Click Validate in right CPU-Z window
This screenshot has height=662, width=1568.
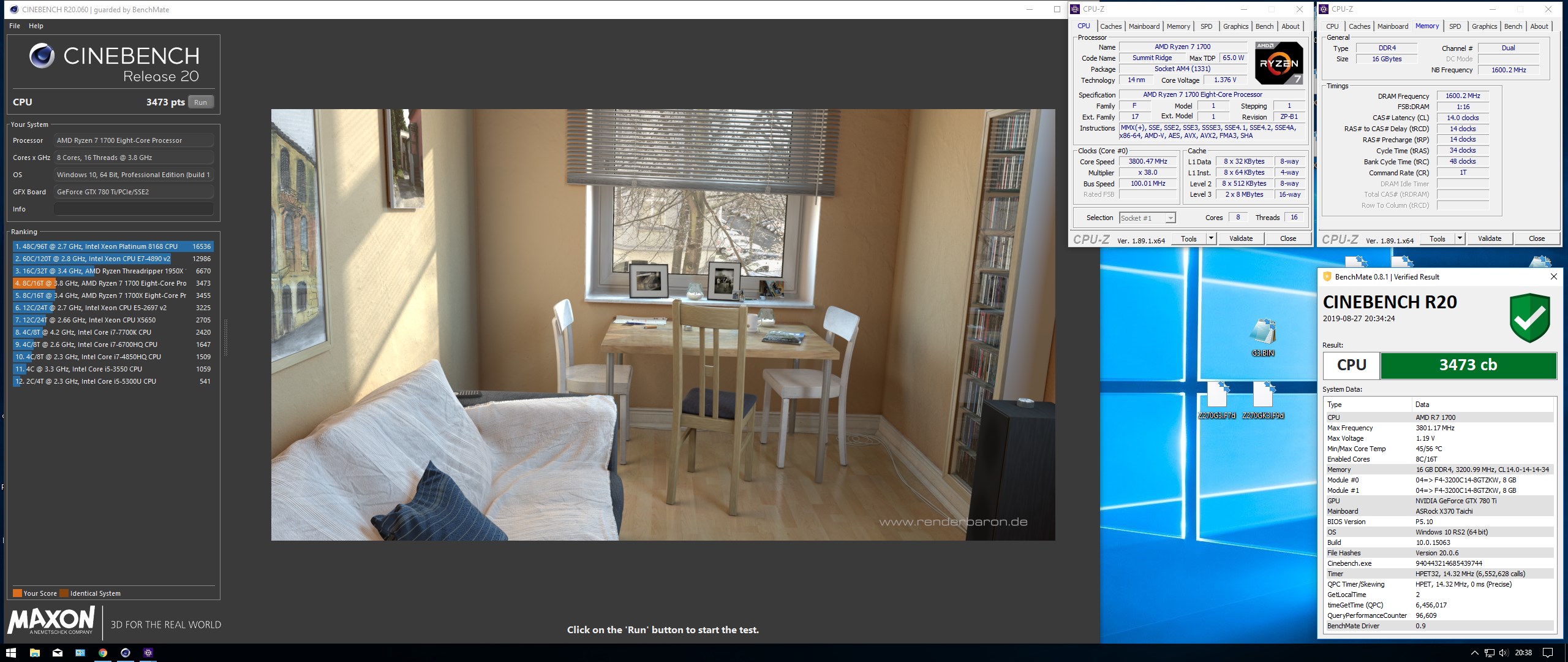[1490, 239]
